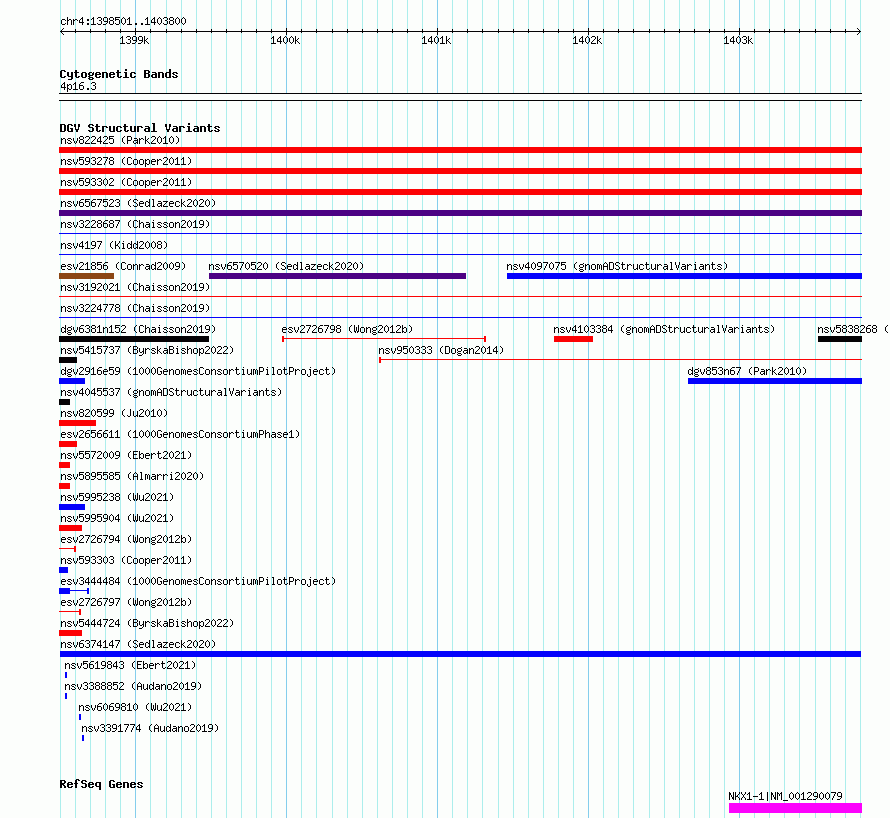Click nsv3391774 (Audano2019) label
The image size is (890, 818).
(x=150, y=728)
